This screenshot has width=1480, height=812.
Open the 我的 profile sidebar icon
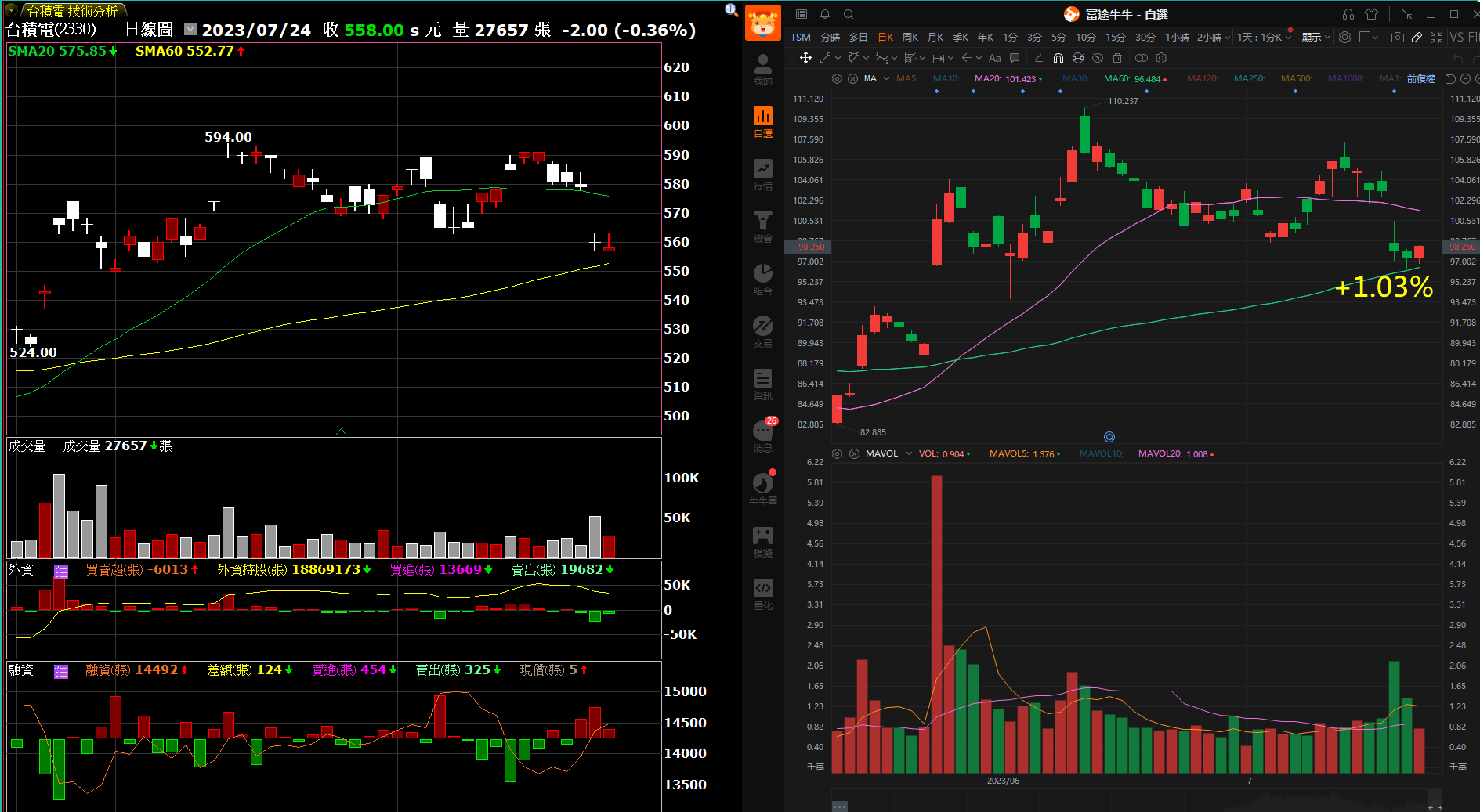coord(762,69)
